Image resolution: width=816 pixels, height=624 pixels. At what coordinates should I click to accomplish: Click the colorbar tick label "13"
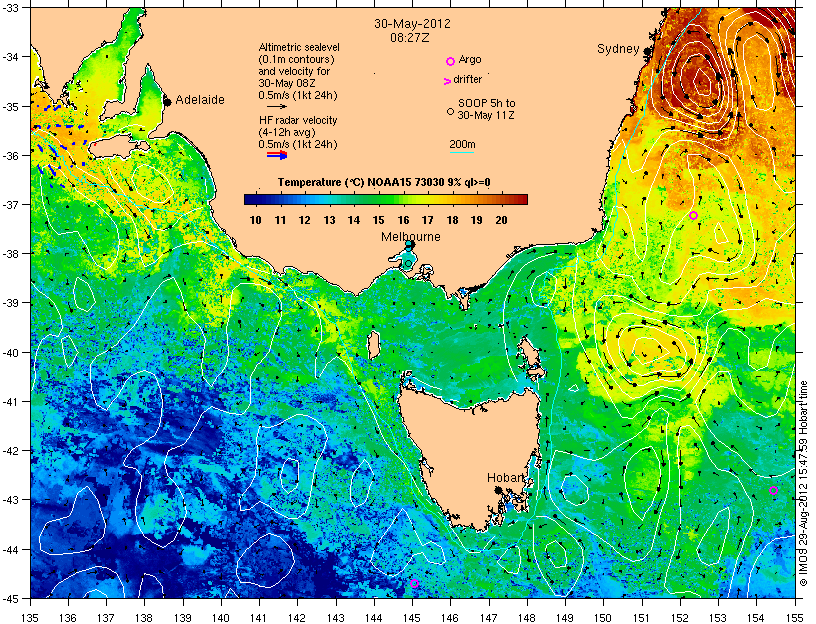pyautogui.click(x=329, y=220)
